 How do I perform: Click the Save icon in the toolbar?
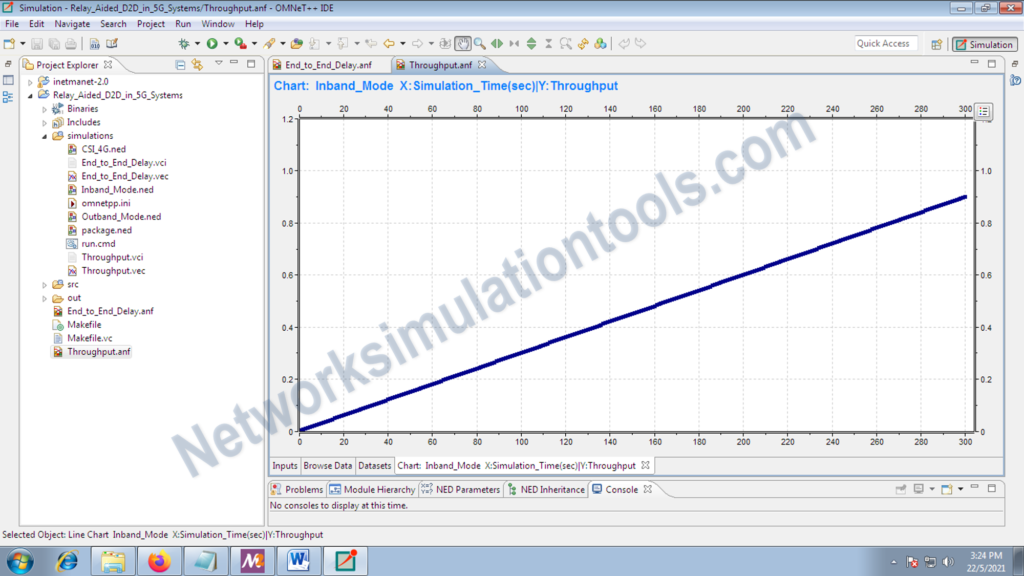click(x=37, y=43)
